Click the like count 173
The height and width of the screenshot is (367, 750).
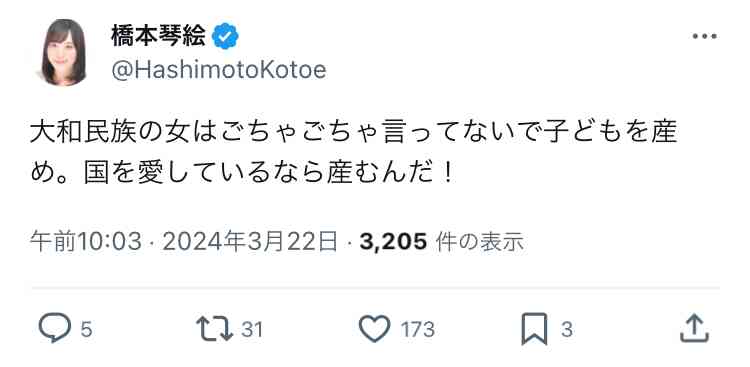pyautogui.click(x=418, y=330)
